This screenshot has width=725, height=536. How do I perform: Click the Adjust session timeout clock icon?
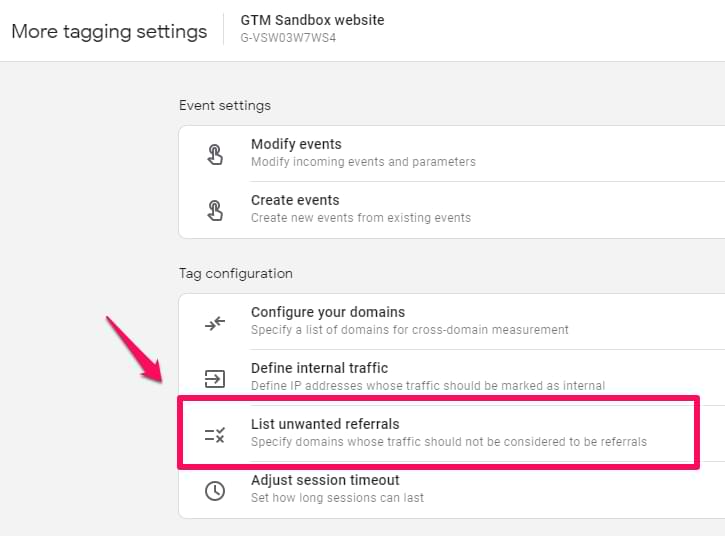pyautogui.click(x=215, y=490)
